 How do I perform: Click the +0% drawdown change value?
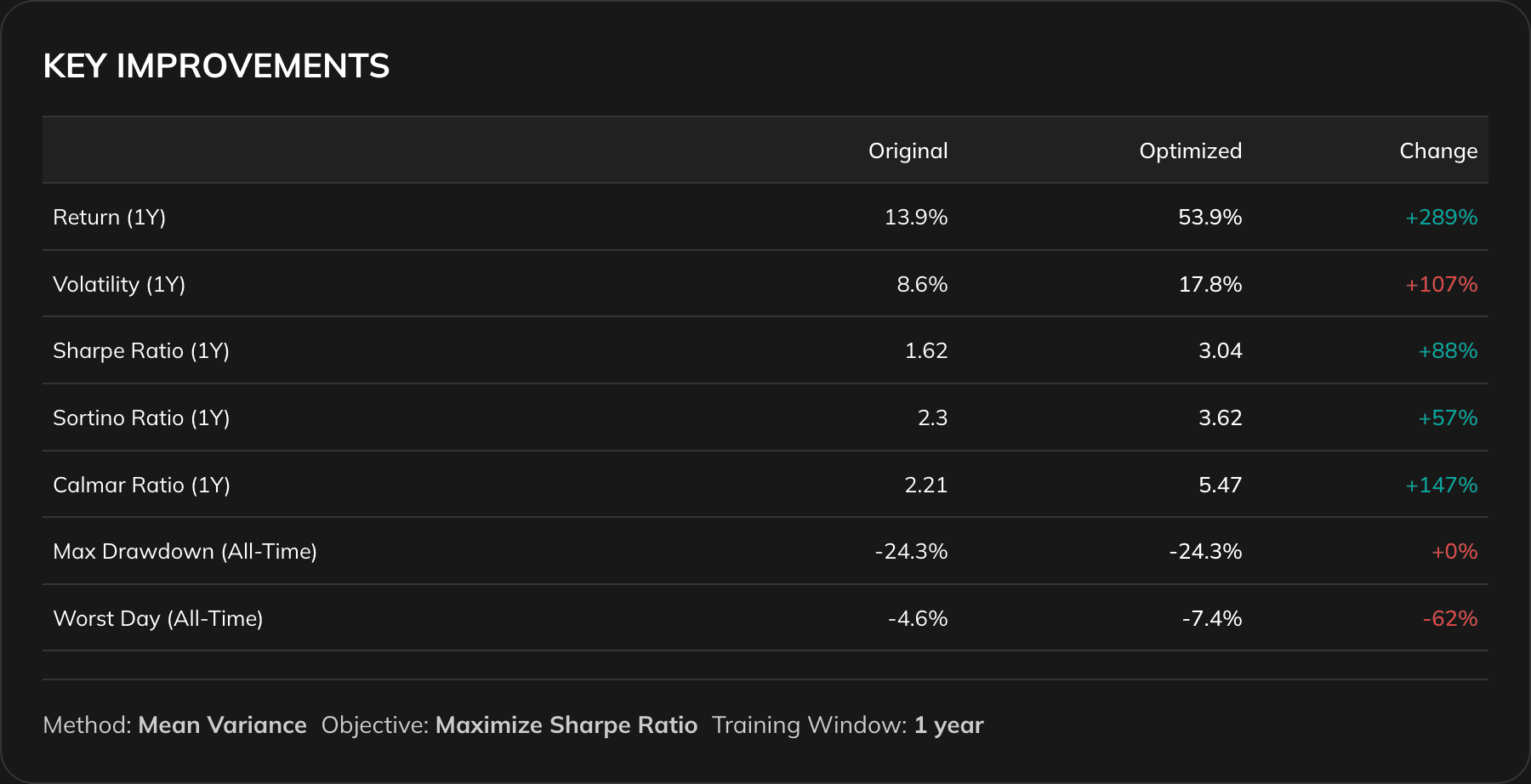[x=1454, y=552]
